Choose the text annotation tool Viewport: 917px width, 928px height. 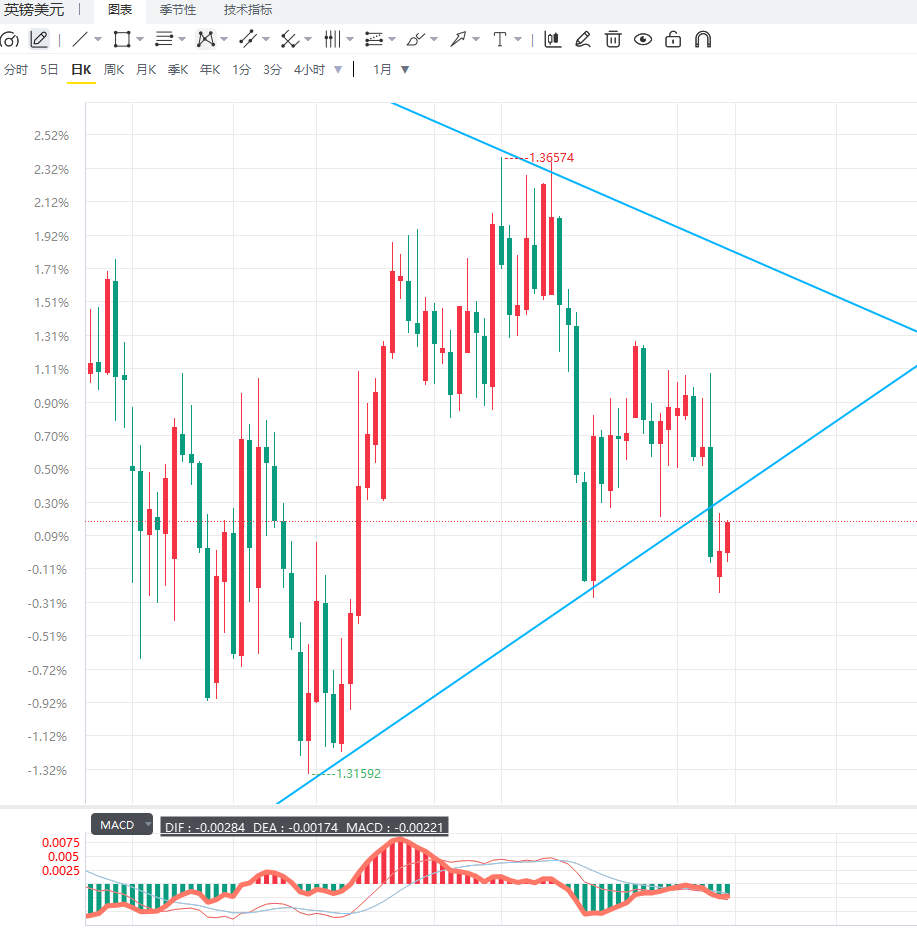click(x=500, y=40)
